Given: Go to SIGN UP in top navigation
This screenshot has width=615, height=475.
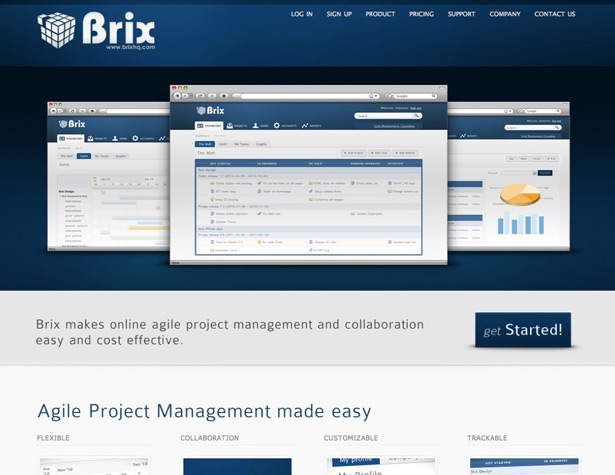Looking at the screenshot, I should coord(339,14).
